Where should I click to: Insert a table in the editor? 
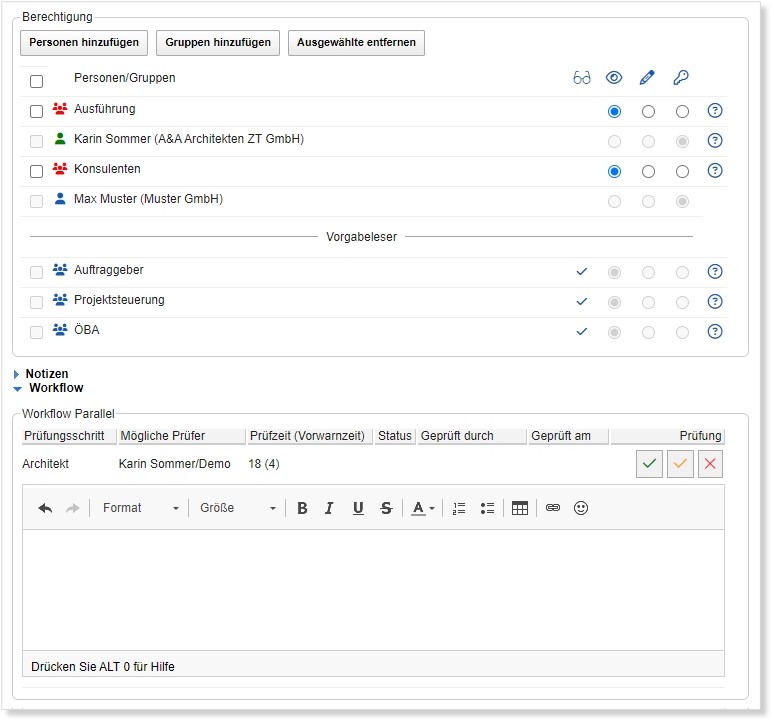click(519, 508)
